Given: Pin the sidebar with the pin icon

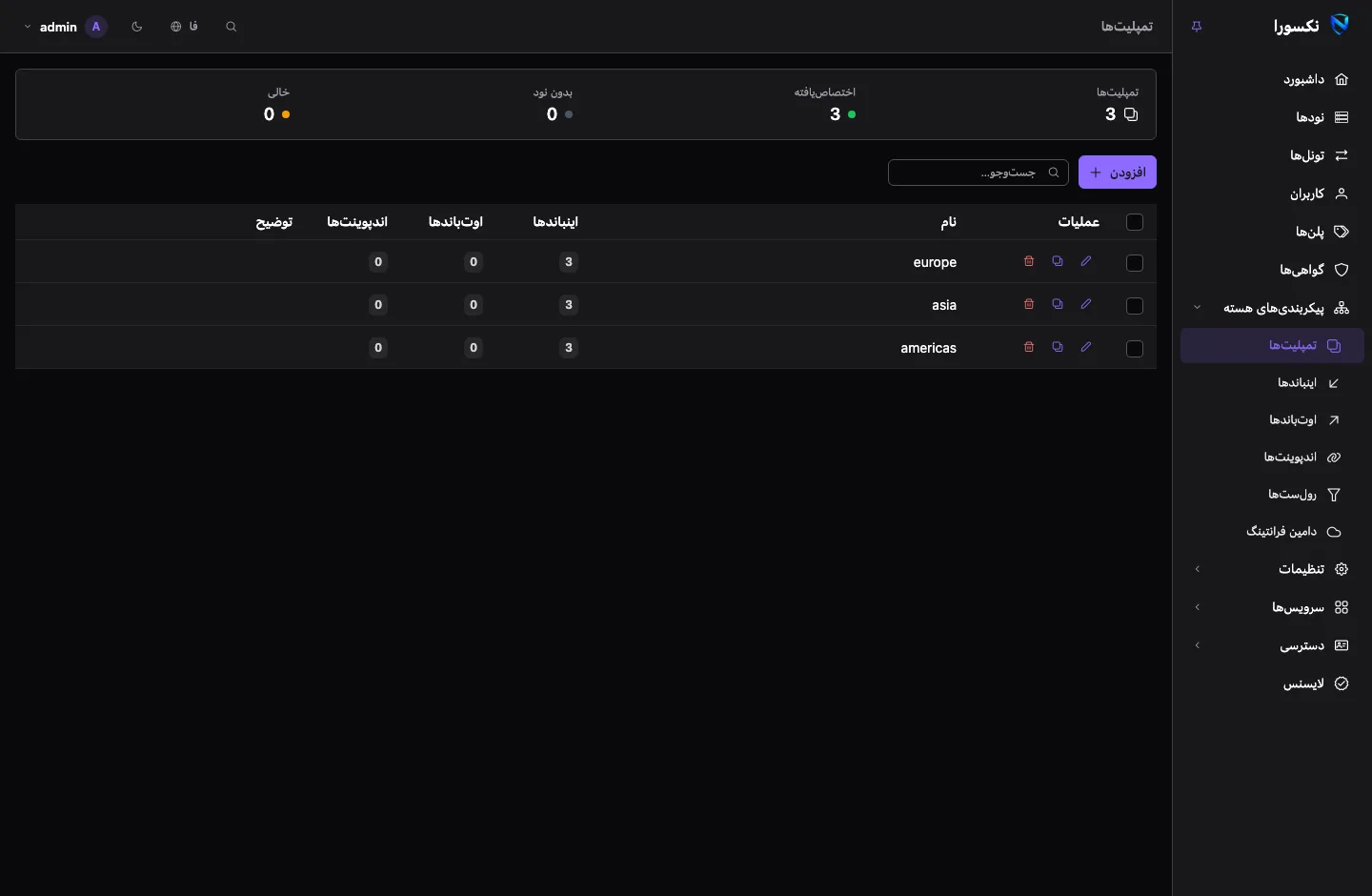Looking at the screenshot, I should pos(1197,27).
